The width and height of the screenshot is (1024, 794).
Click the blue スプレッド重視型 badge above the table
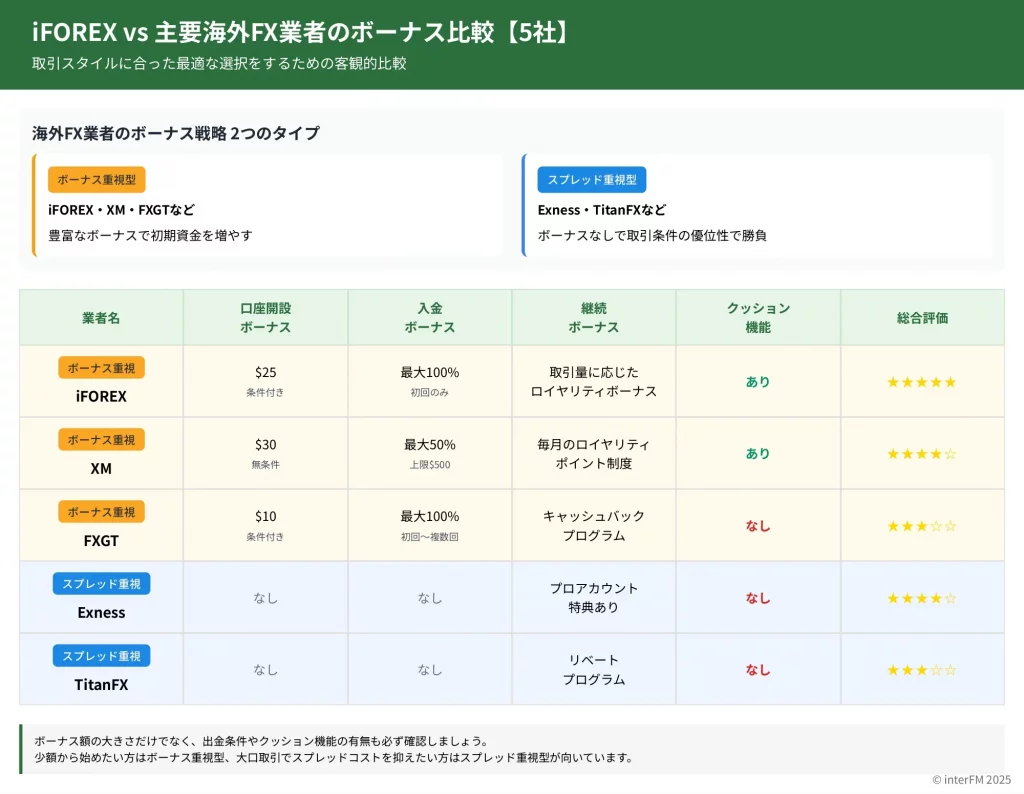tap(592, 180)
